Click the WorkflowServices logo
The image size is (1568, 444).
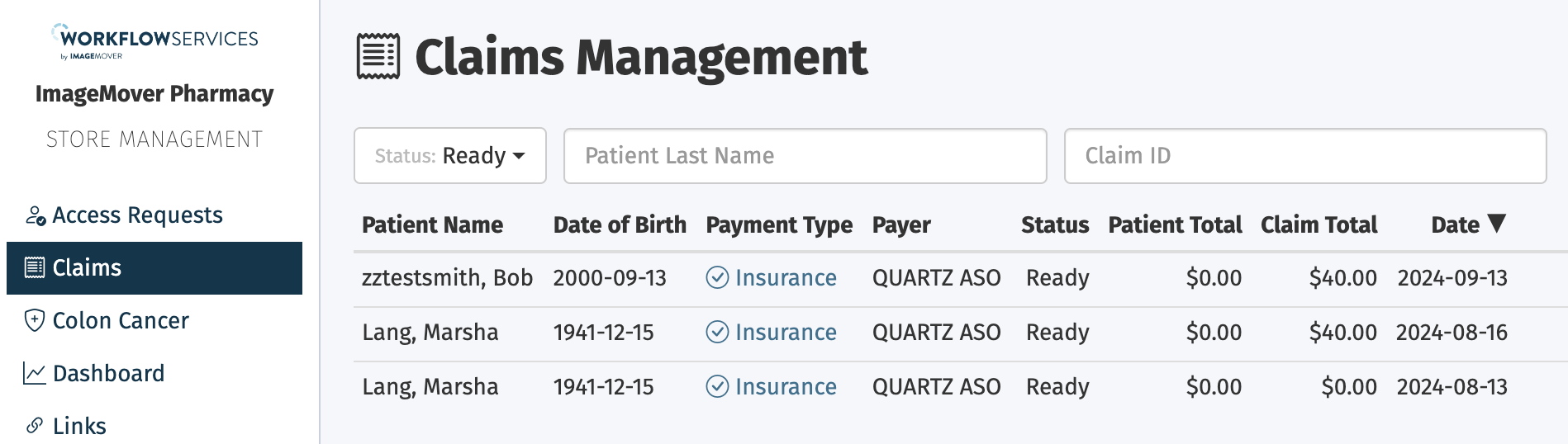click(154, 41)
